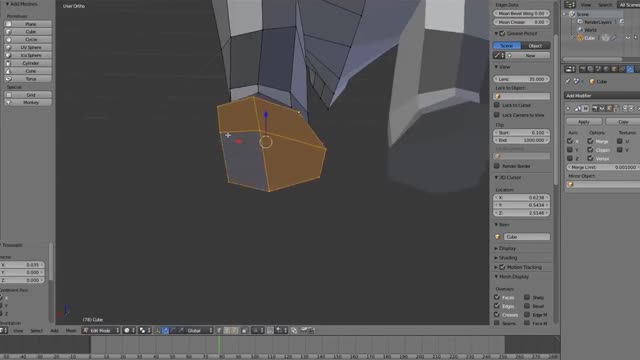
Task: Click the Grid mesh icon
Action: [x=8, y=95]
